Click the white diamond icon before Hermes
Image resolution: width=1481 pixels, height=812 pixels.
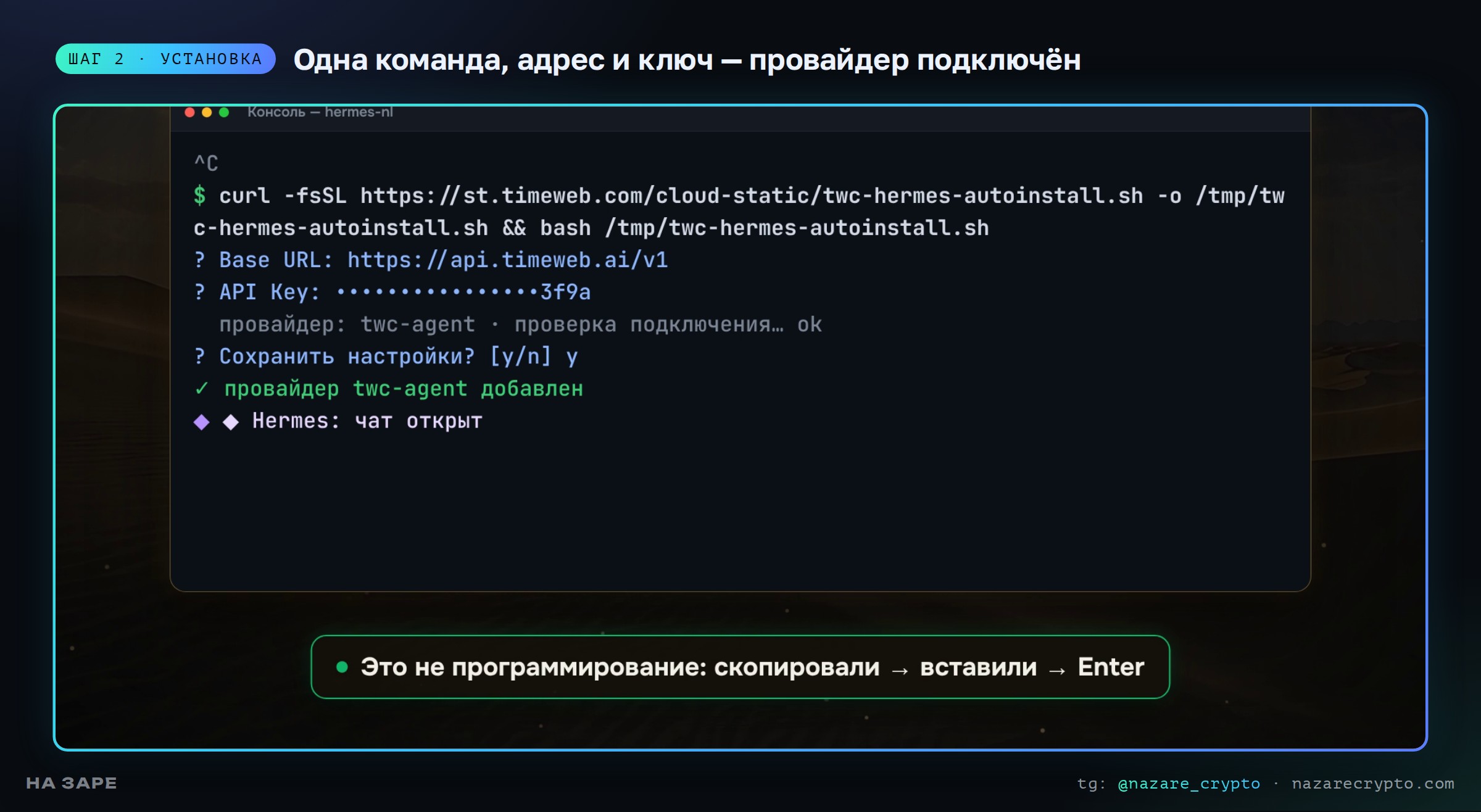231,422
